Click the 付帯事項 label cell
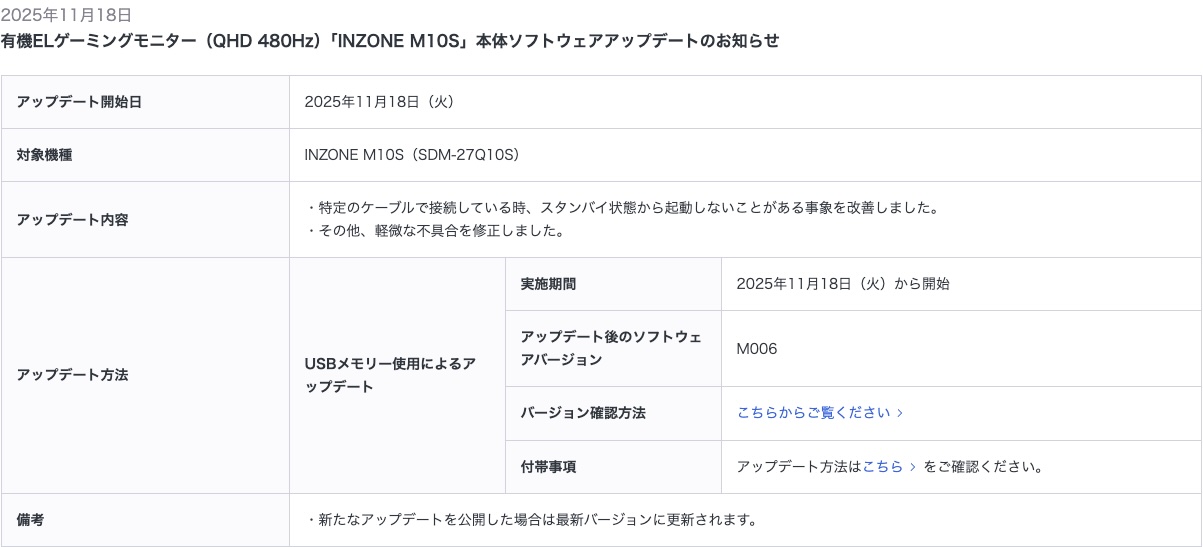Viewport: 1203px width, 547px height. pos(548,467)
